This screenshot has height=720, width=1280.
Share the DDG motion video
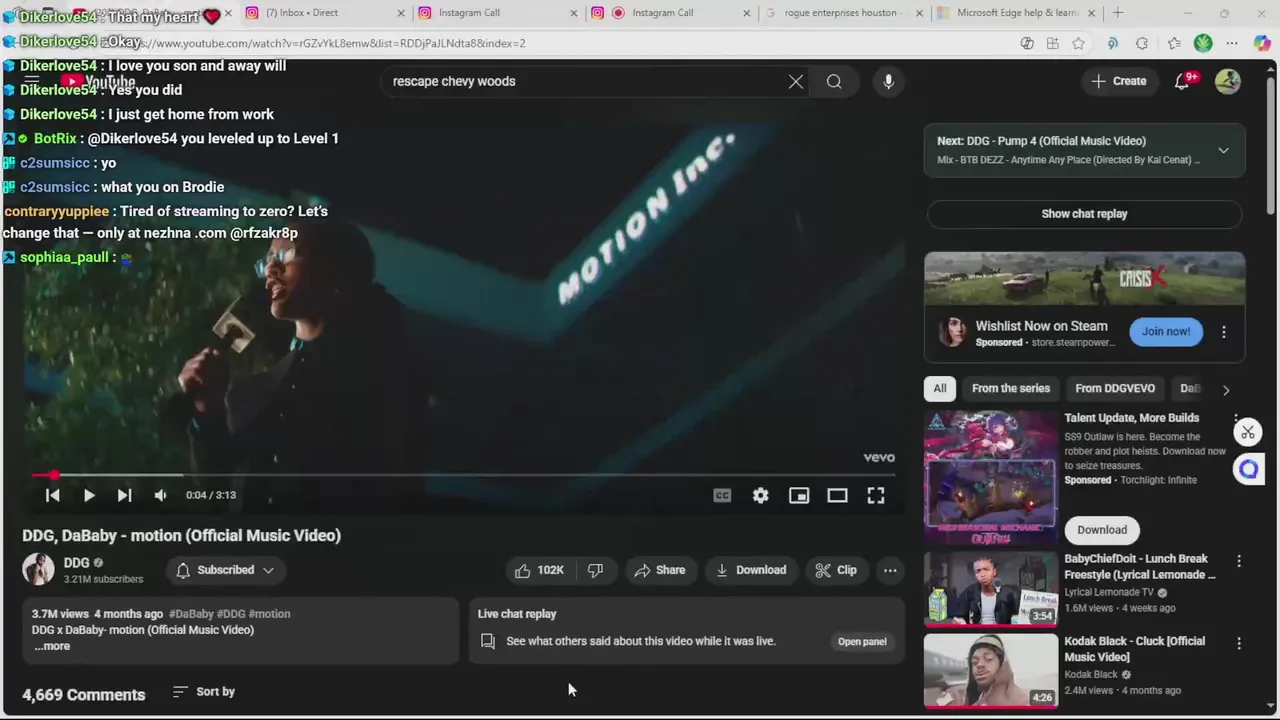click(659, 570)
